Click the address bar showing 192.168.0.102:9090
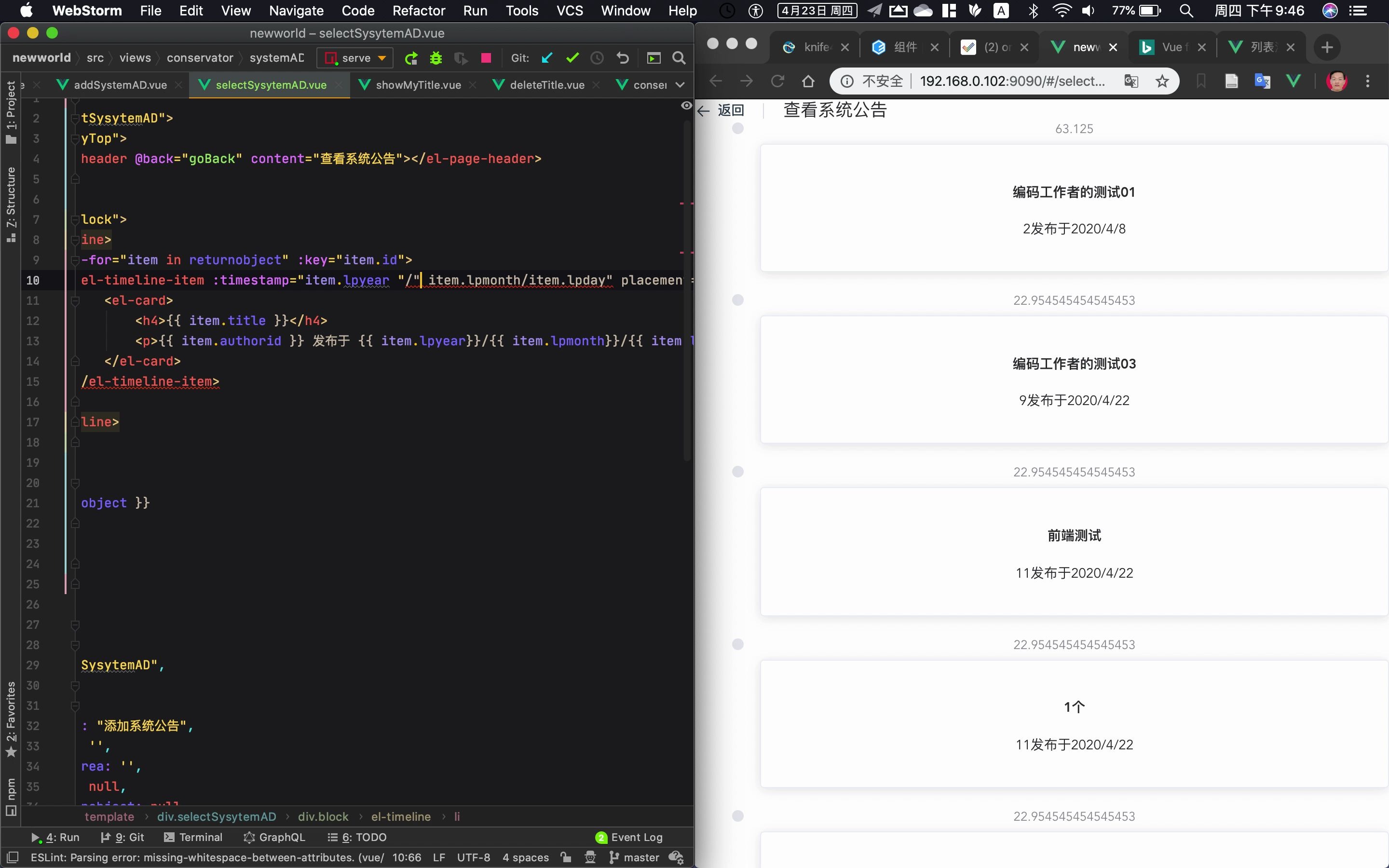1389x868 pixels. [1011, 81]
